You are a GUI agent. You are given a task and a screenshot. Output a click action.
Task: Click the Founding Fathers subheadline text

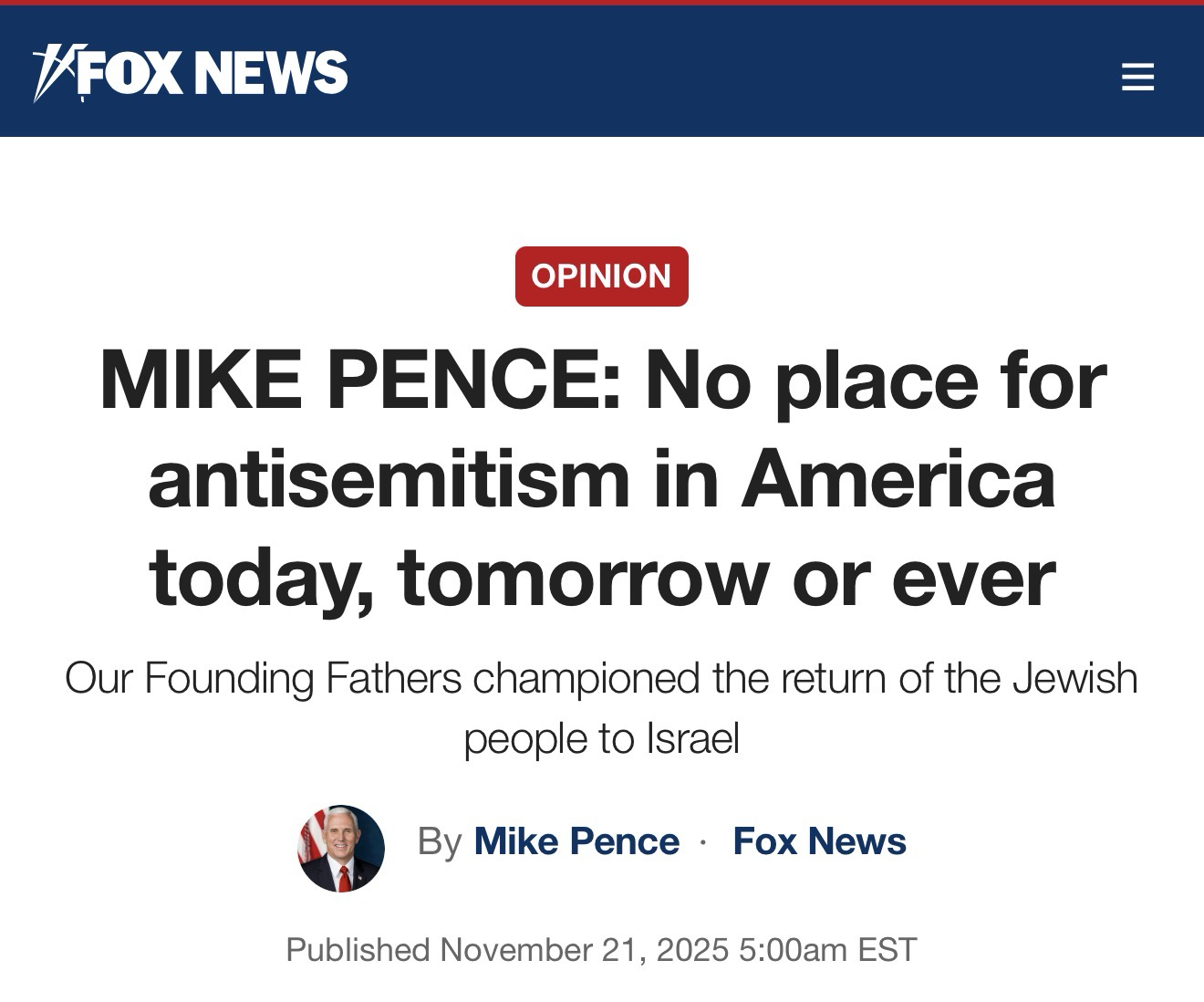[601, 680]
